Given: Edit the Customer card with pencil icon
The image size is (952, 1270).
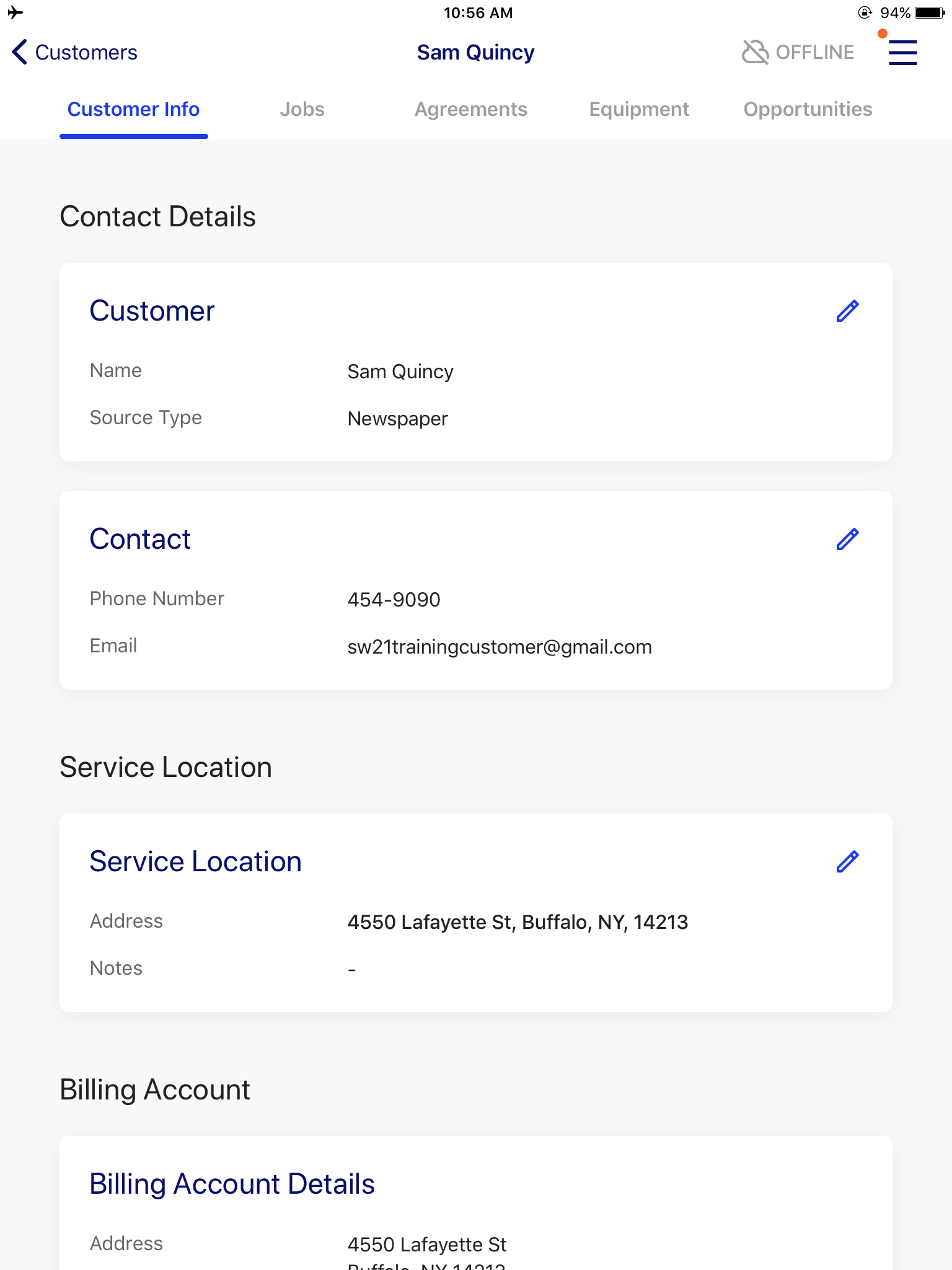Looking at the screenshot, I should [x=847, y=311].
